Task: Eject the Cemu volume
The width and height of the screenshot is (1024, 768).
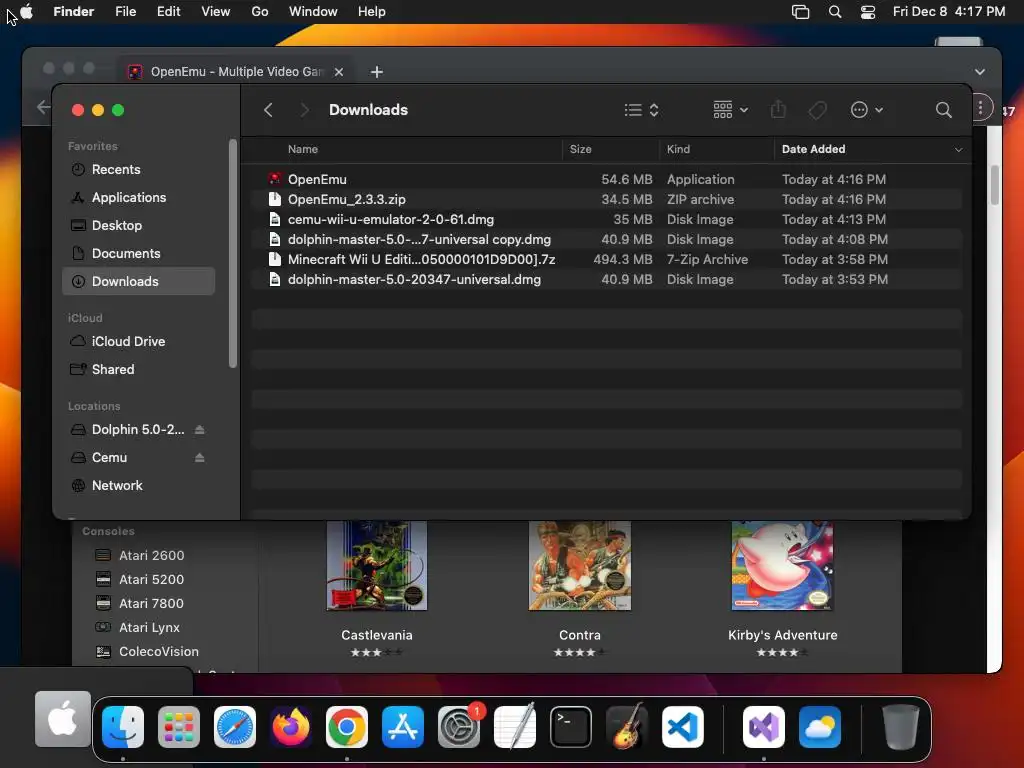Action: (x=200, y=458)
